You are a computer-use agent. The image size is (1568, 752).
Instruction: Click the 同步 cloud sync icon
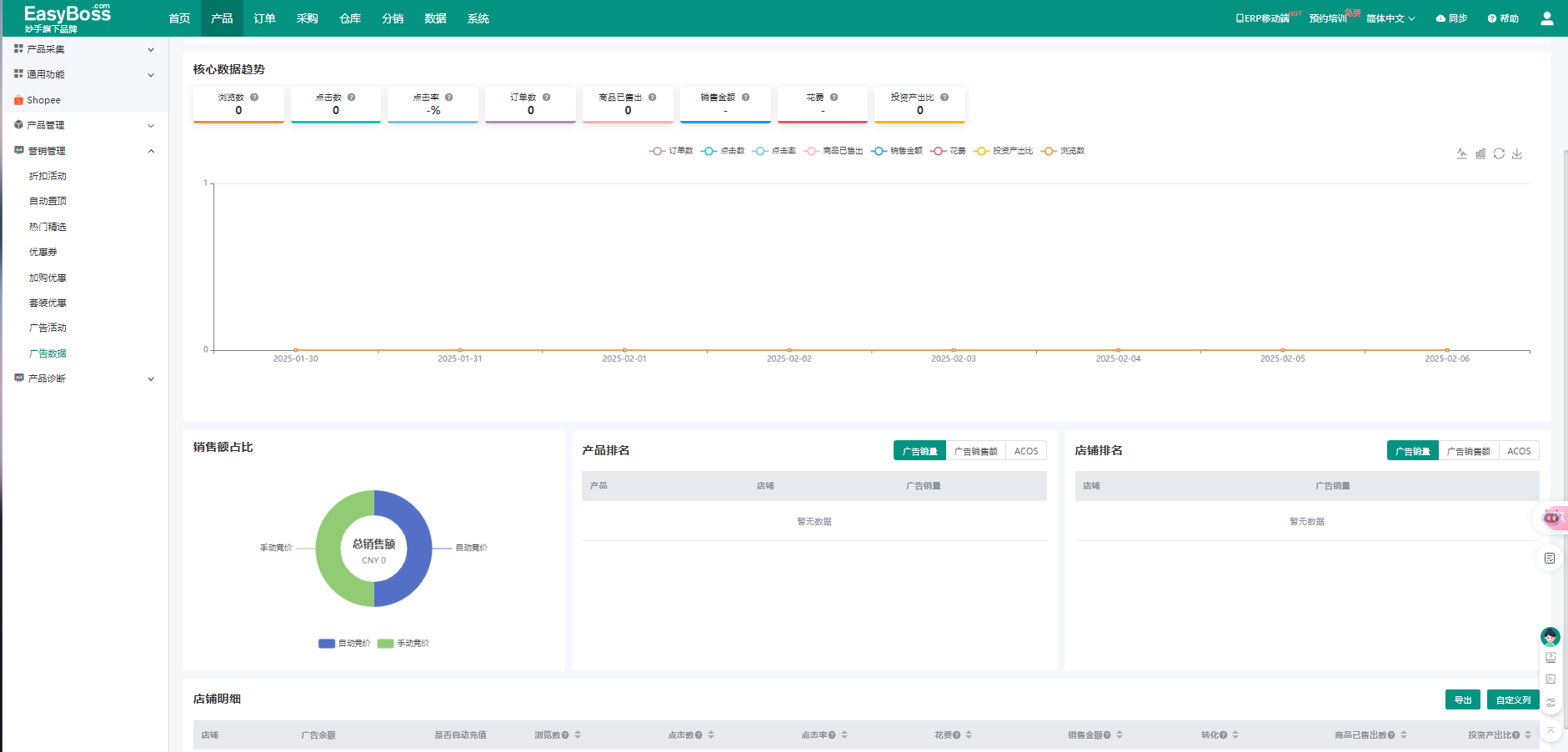(x=1440, y=18)
